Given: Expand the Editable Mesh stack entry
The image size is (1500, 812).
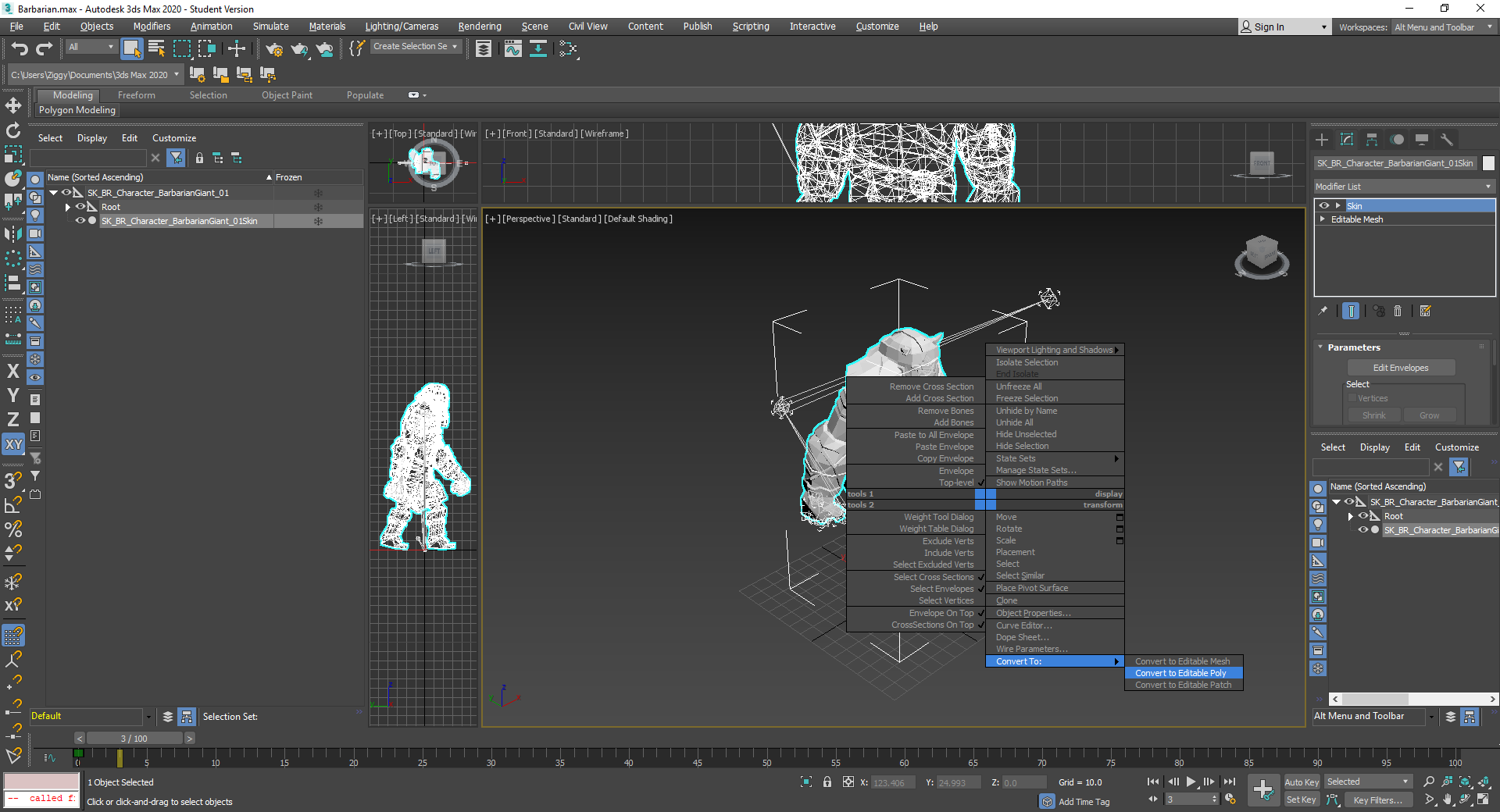Looking at the screenshot, I should point(1323,219).
